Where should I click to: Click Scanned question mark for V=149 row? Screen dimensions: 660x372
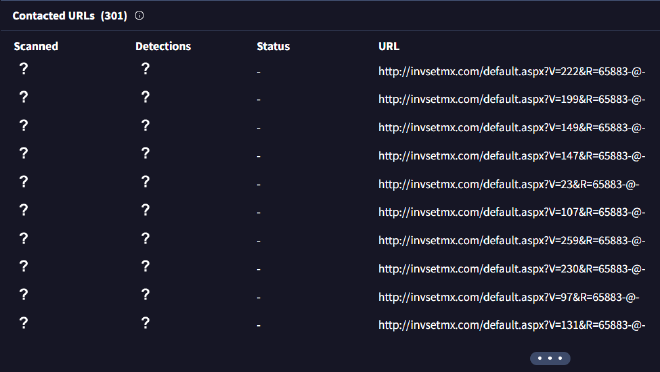tap(24, 125)
